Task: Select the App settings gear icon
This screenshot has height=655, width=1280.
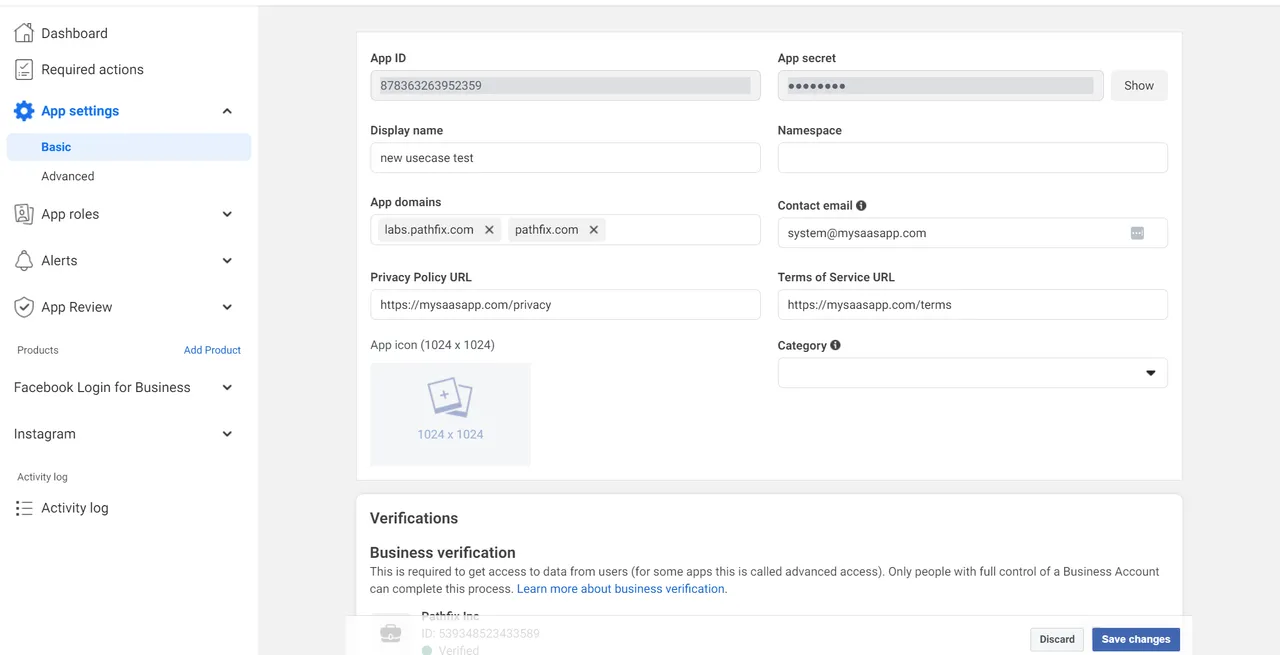Action: click(x=24, y=110)
